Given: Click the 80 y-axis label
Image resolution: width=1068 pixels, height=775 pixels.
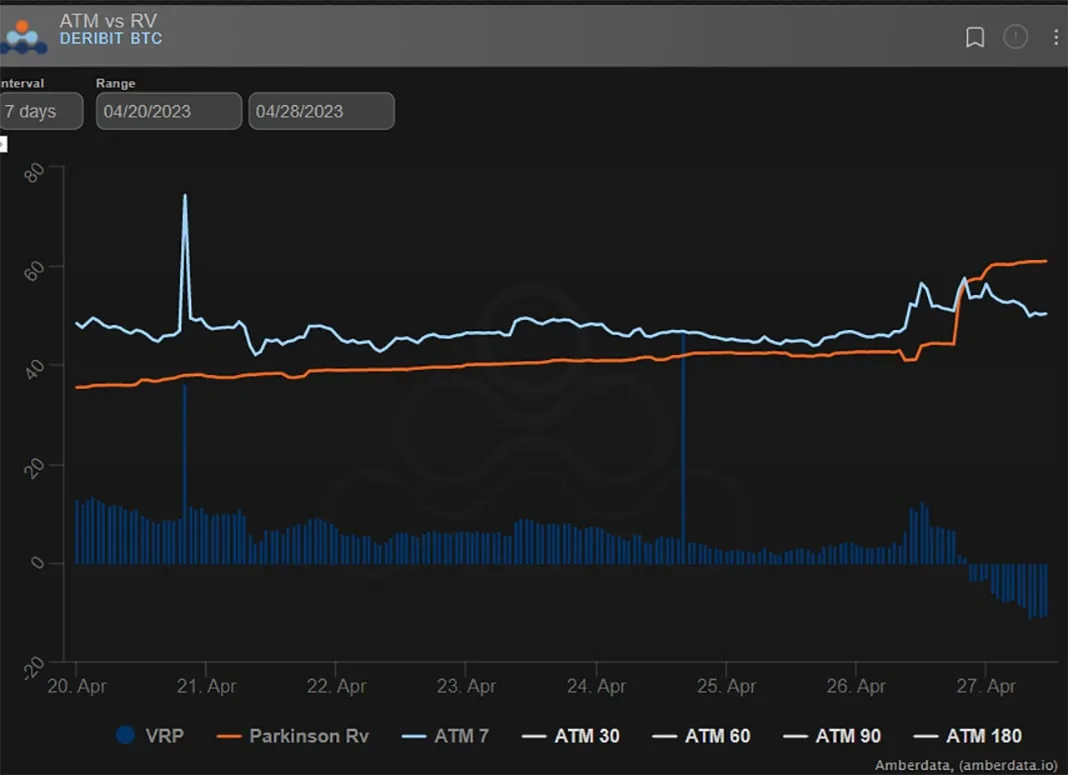Looking at the screenshot, I should pos(33,172).
